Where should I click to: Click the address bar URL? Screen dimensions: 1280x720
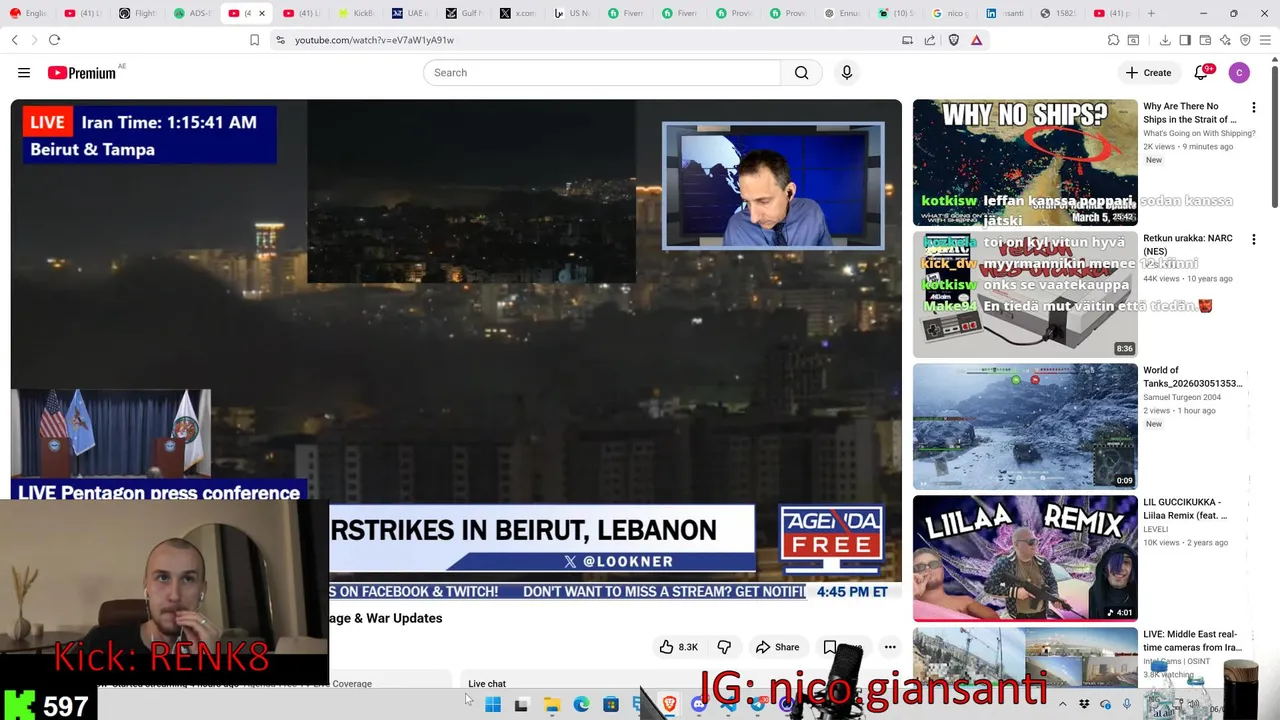point(374,40)
